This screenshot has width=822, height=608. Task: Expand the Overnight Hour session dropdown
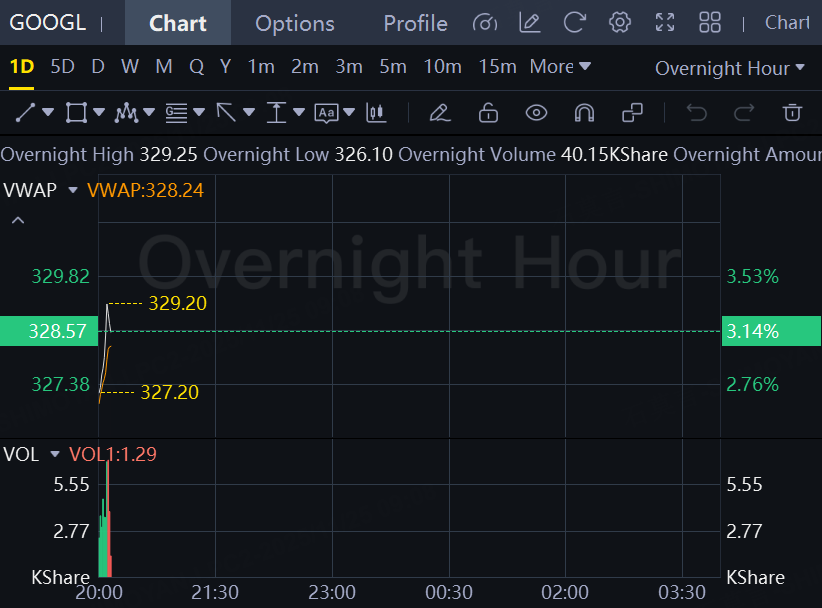729,68
